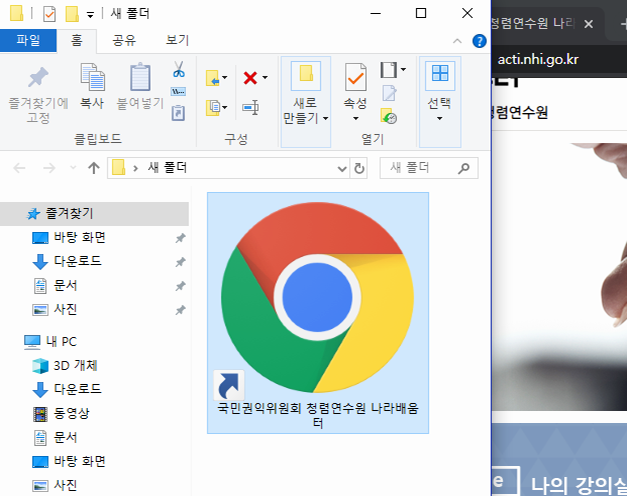Expand the Copy to dropdown arrow
The width and height of the screenshot is (627, 496).
[225, 107]
